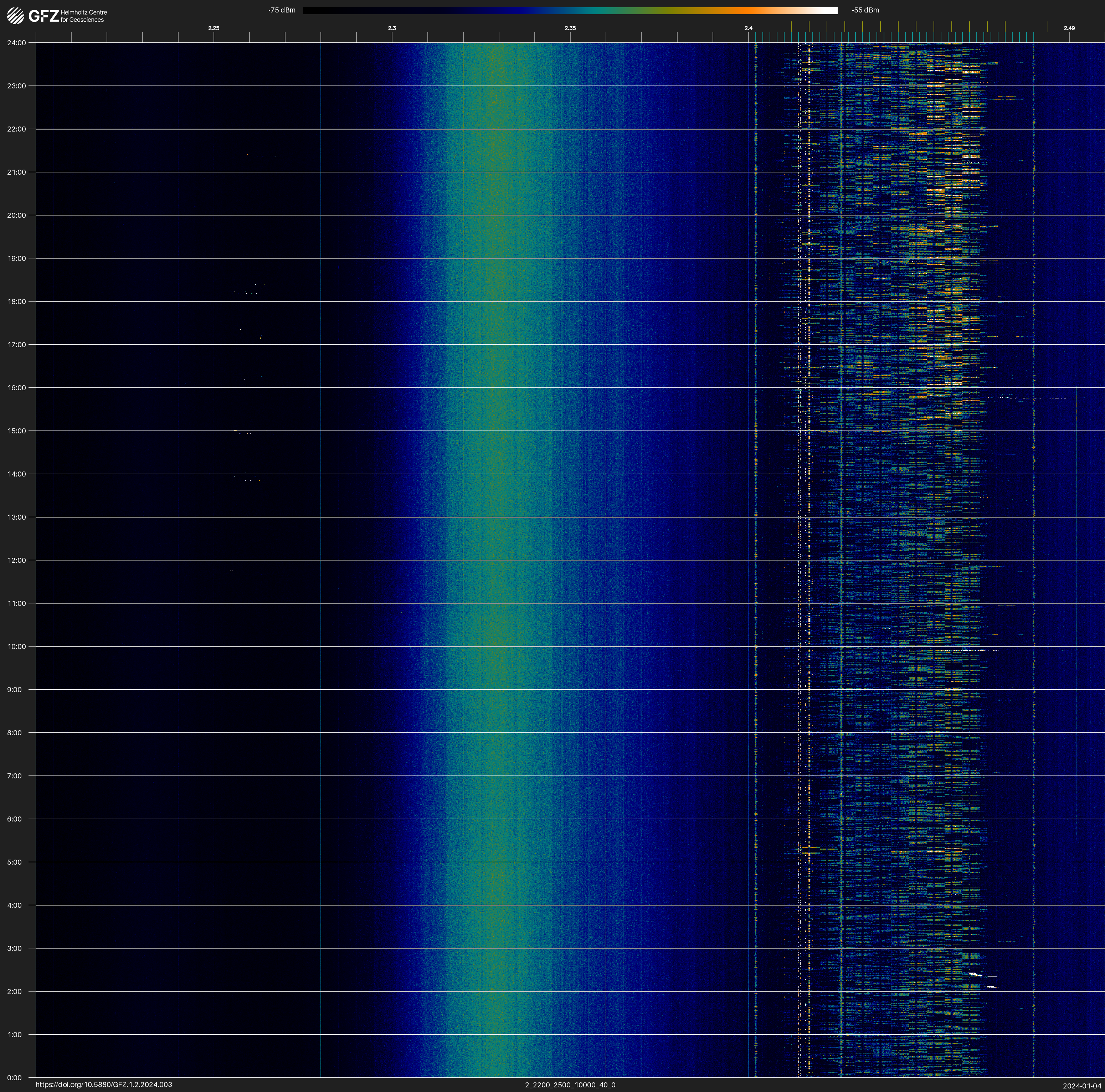Viewport: 1105px width, 1092px height.
Task: Click the -55 dBm scale label
Action: point(865,10)
